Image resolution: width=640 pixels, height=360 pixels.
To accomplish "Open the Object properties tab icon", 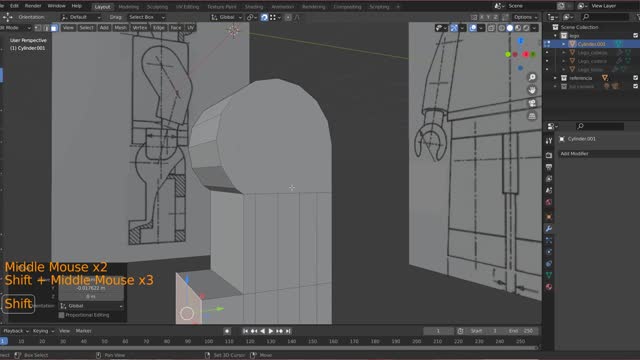I will [x=549, y=217].
